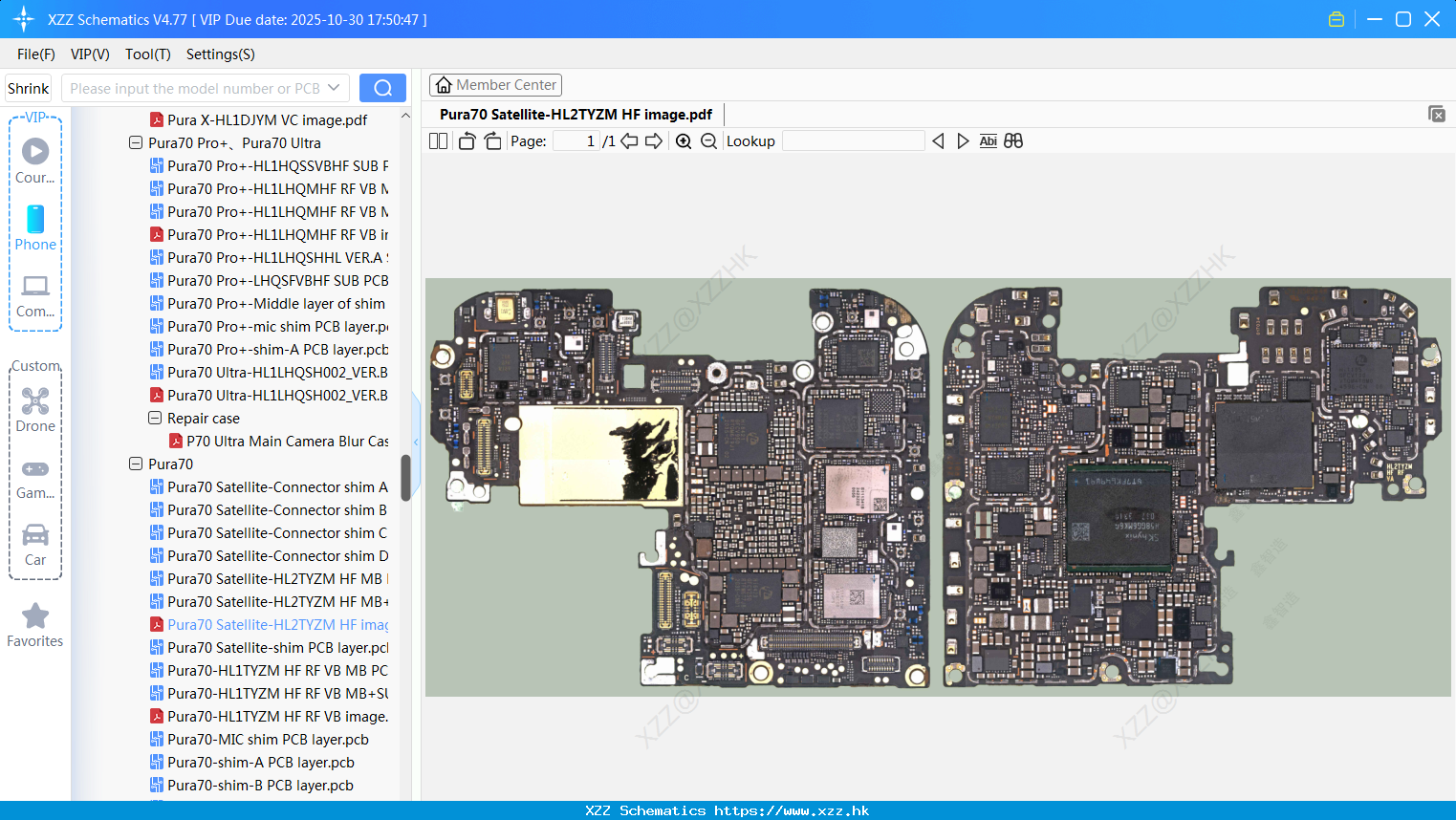Open Courses category in the sidebar
This screenshot has width=1456, height=820.
(x=35, y=161)
